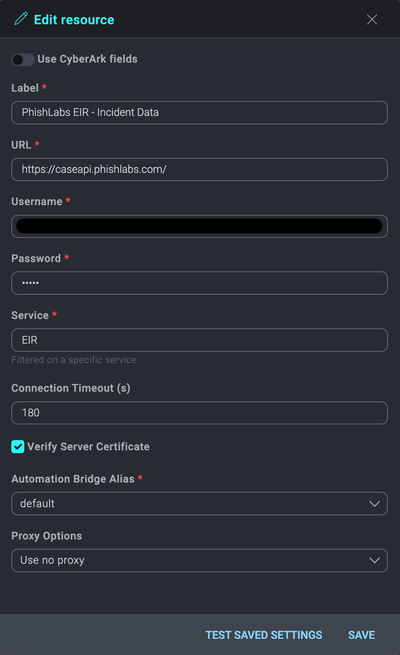Toggle the Use CyberArk fields switch
Image resolution: width=400 pixels, height=655 pixels.
tap(23, 59)
